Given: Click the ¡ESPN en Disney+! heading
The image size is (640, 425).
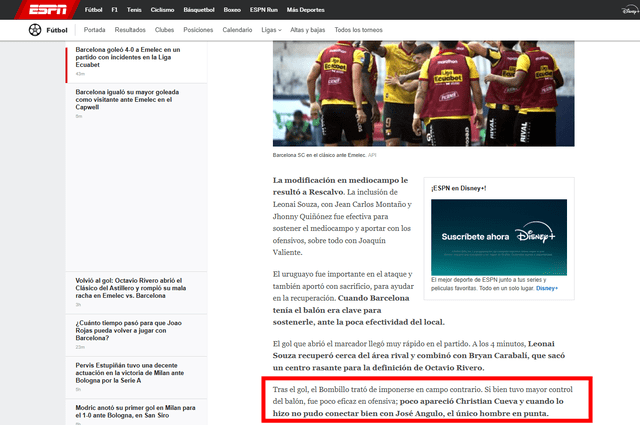Looking at the screenshot, I should click(458, 188).
